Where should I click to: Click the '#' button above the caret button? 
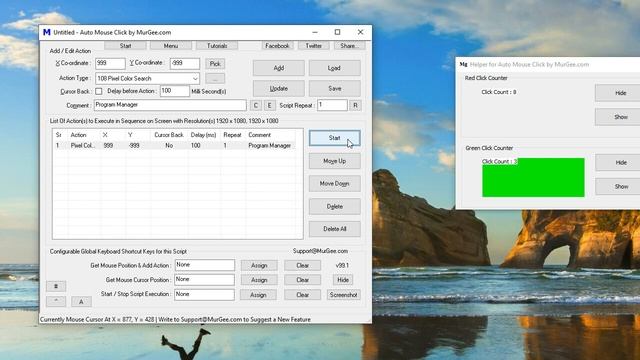[x=56, y=287]
